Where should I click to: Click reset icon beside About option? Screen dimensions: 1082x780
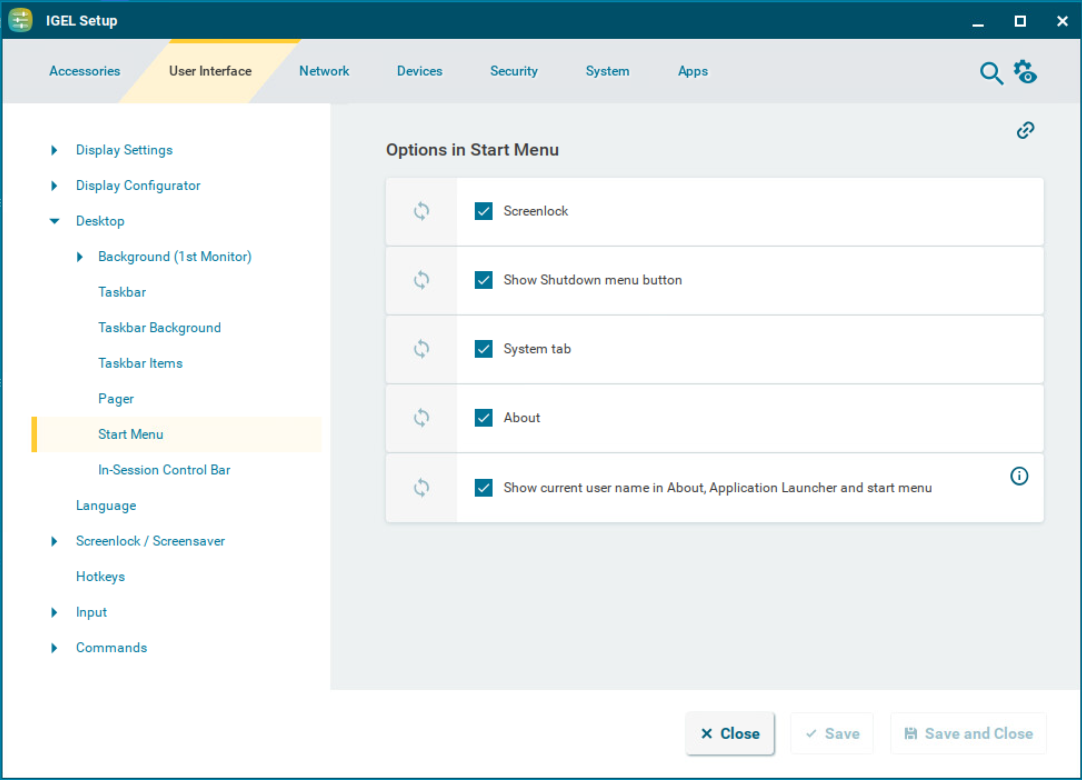tap(422, 418)
